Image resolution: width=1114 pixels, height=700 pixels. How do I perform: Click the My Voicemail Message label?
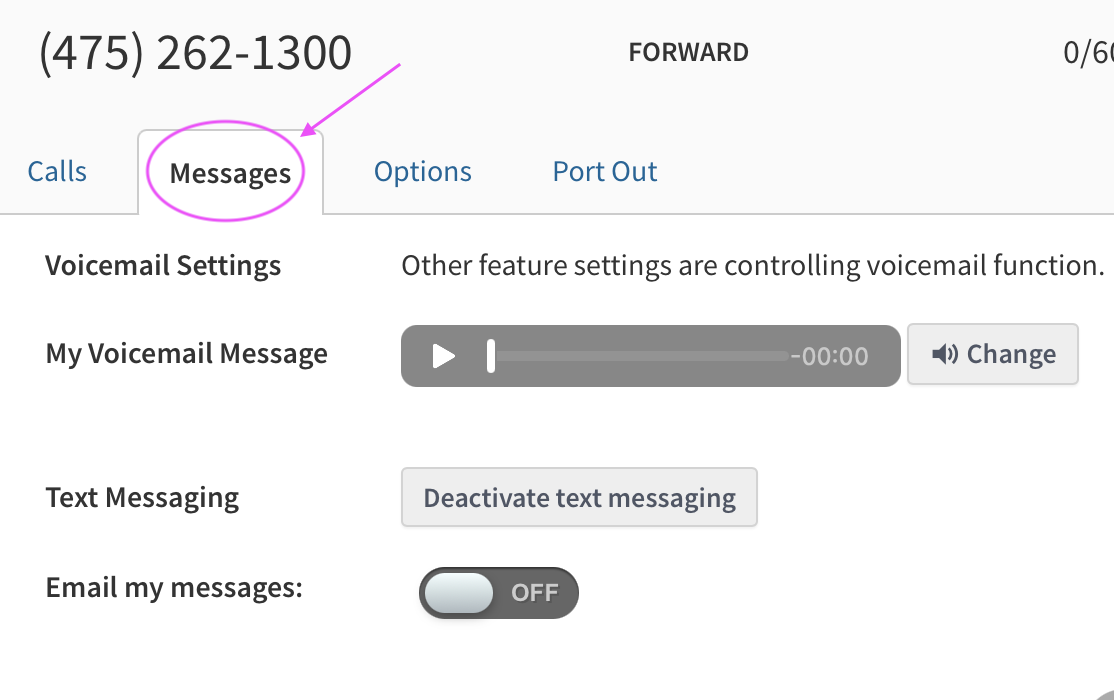pos(187,354)
